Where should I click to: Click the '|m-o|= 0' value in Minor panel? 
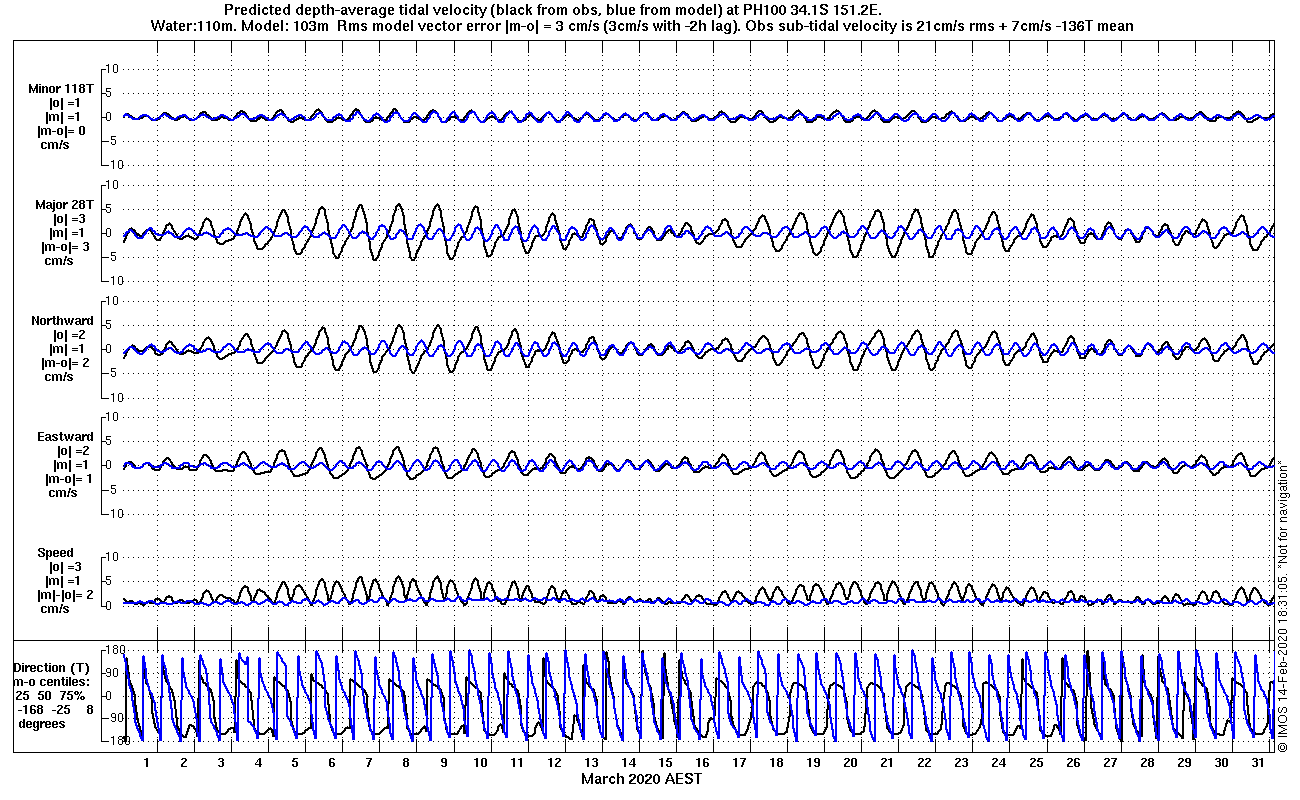coord(61,131)
